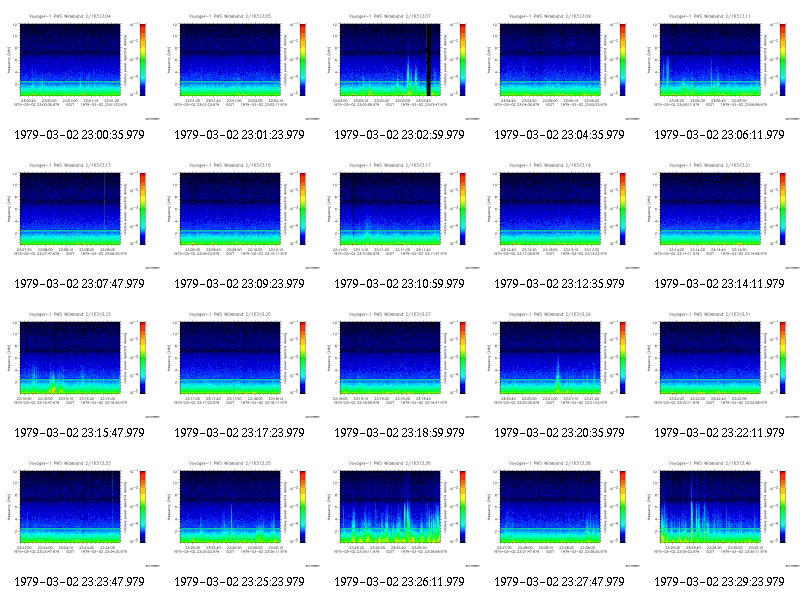800x596 pixels.
Task: Pick the date text "1979-03-02 23:27:47.979"
Action: (x=559, y=582)
